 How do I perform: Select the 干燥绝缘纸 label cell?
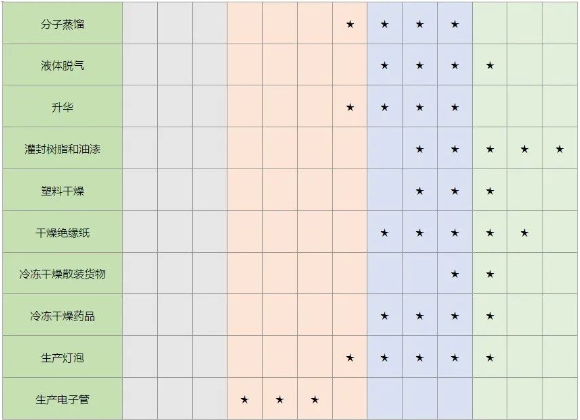pos(63,232)
